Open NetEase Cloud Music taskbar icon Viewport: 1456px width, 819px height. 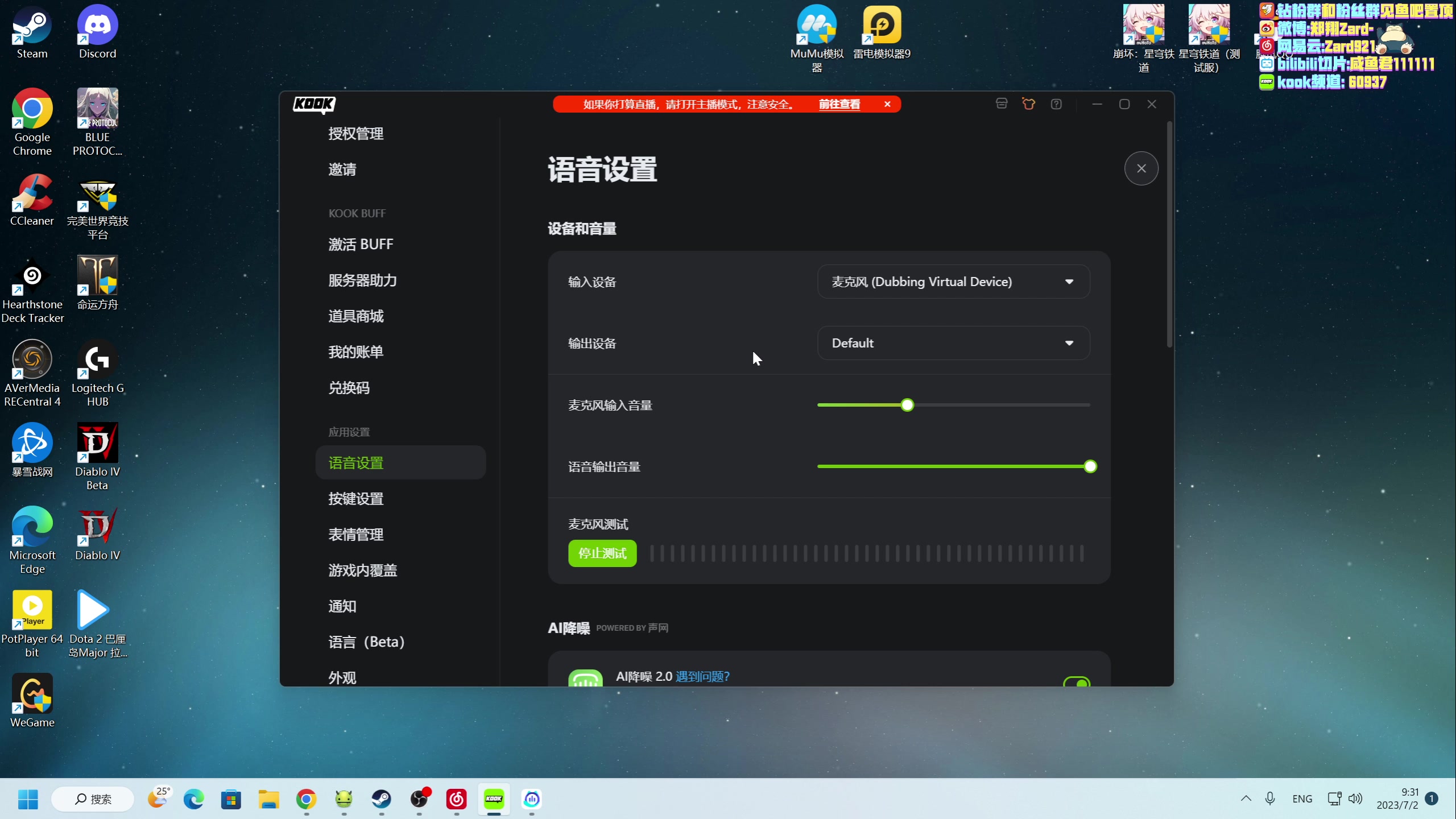click(x=456, y=799)
